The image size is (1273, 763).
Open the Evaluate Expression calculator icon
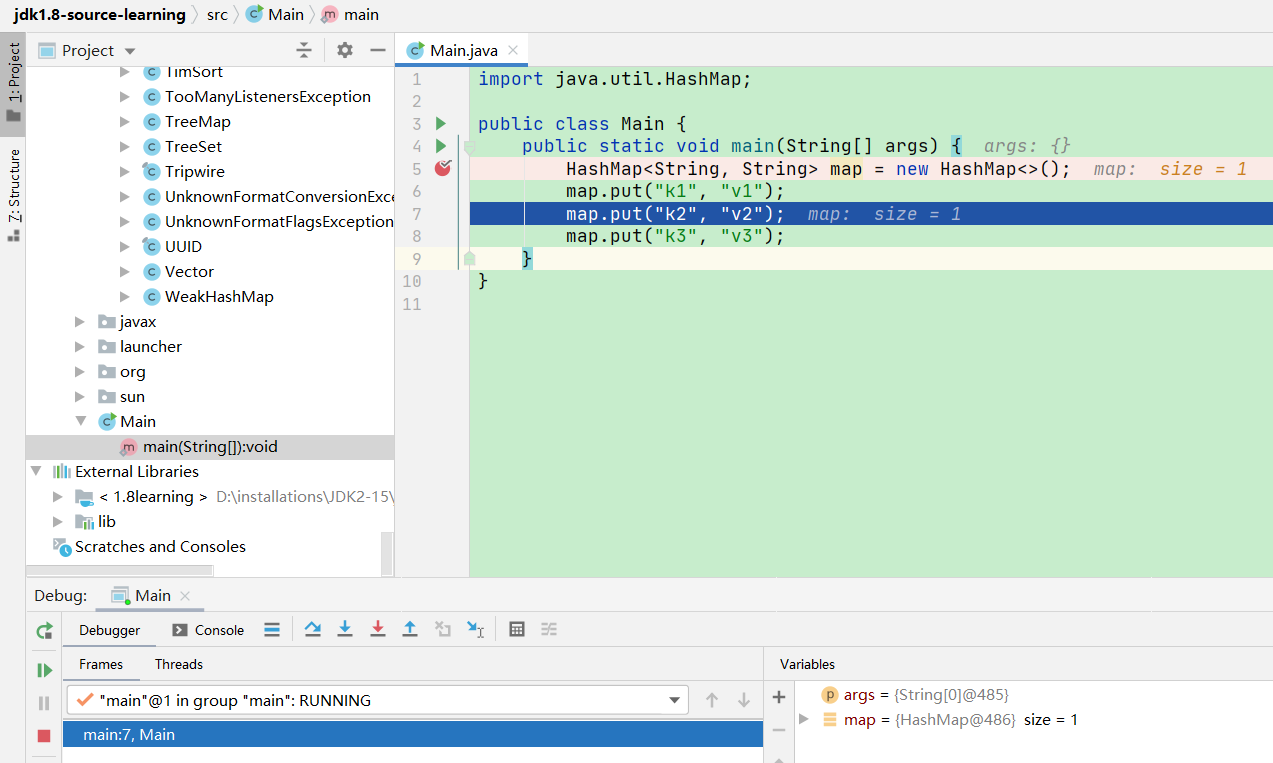pyautogui.click(x=517, y=629)
